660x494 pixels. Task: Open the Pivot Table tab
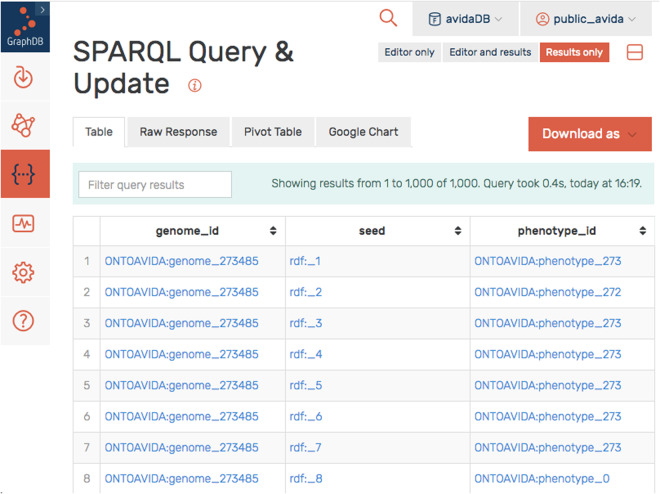tap(272, 132)
